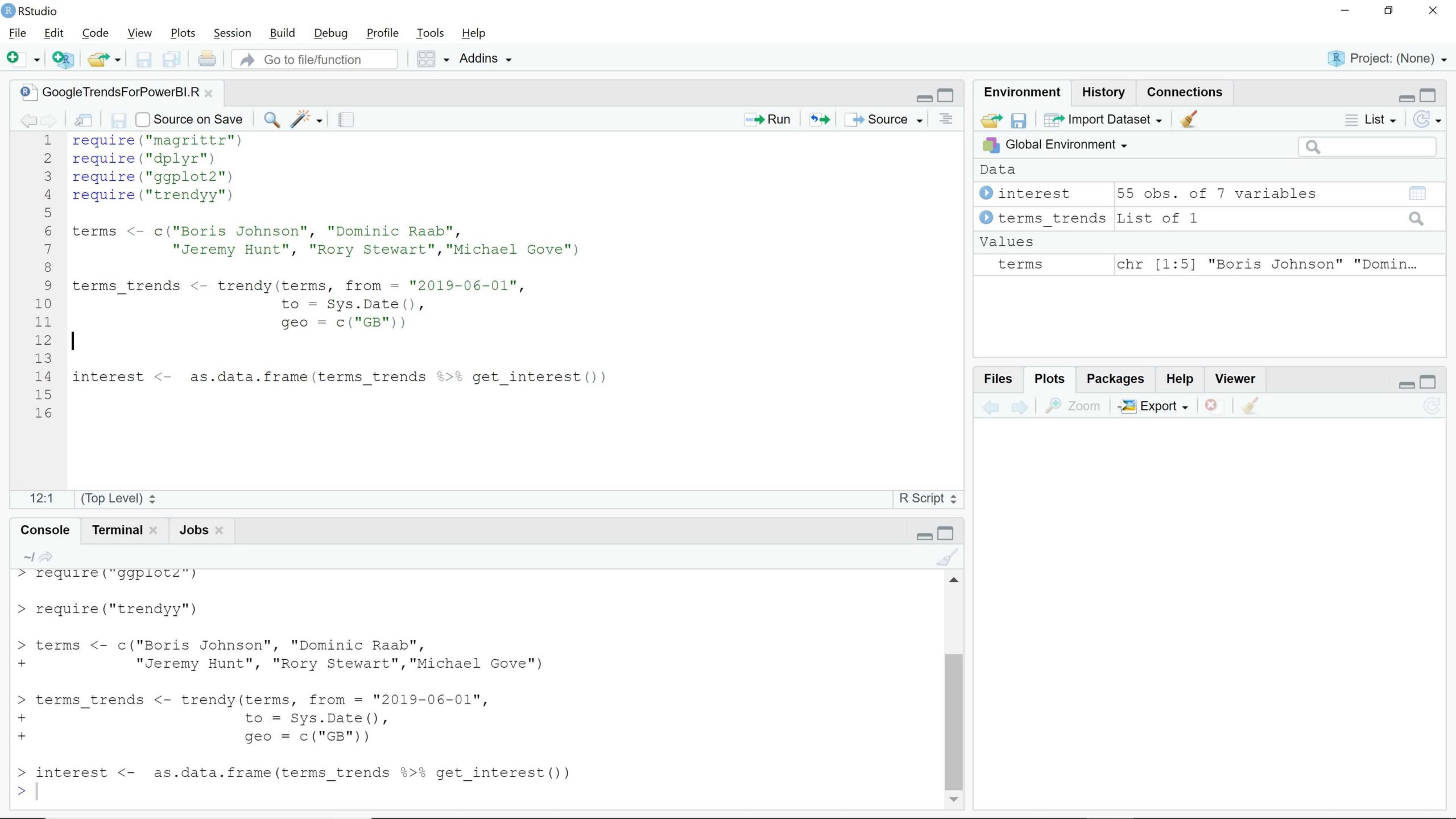Screen dimensions: 1456x819
Task: Close the Jobs tab
Action: 219,530
